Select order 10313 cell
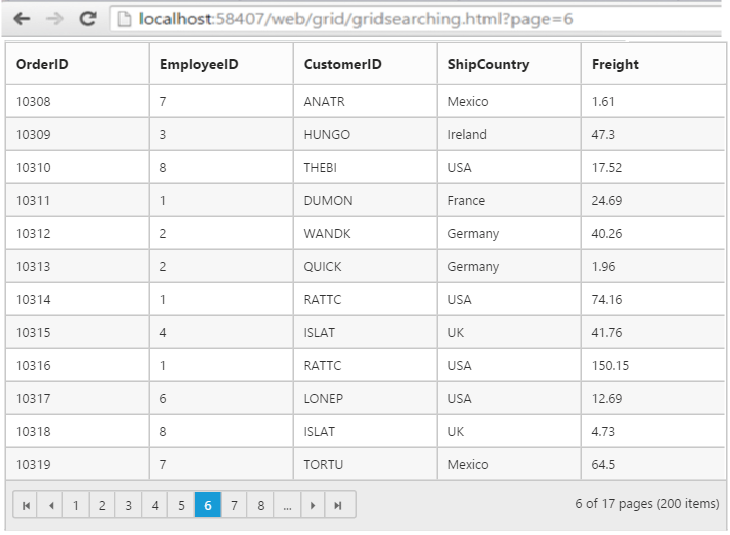Image resolution: width=730 pixels, height=535 pixels. click(77, 266)
